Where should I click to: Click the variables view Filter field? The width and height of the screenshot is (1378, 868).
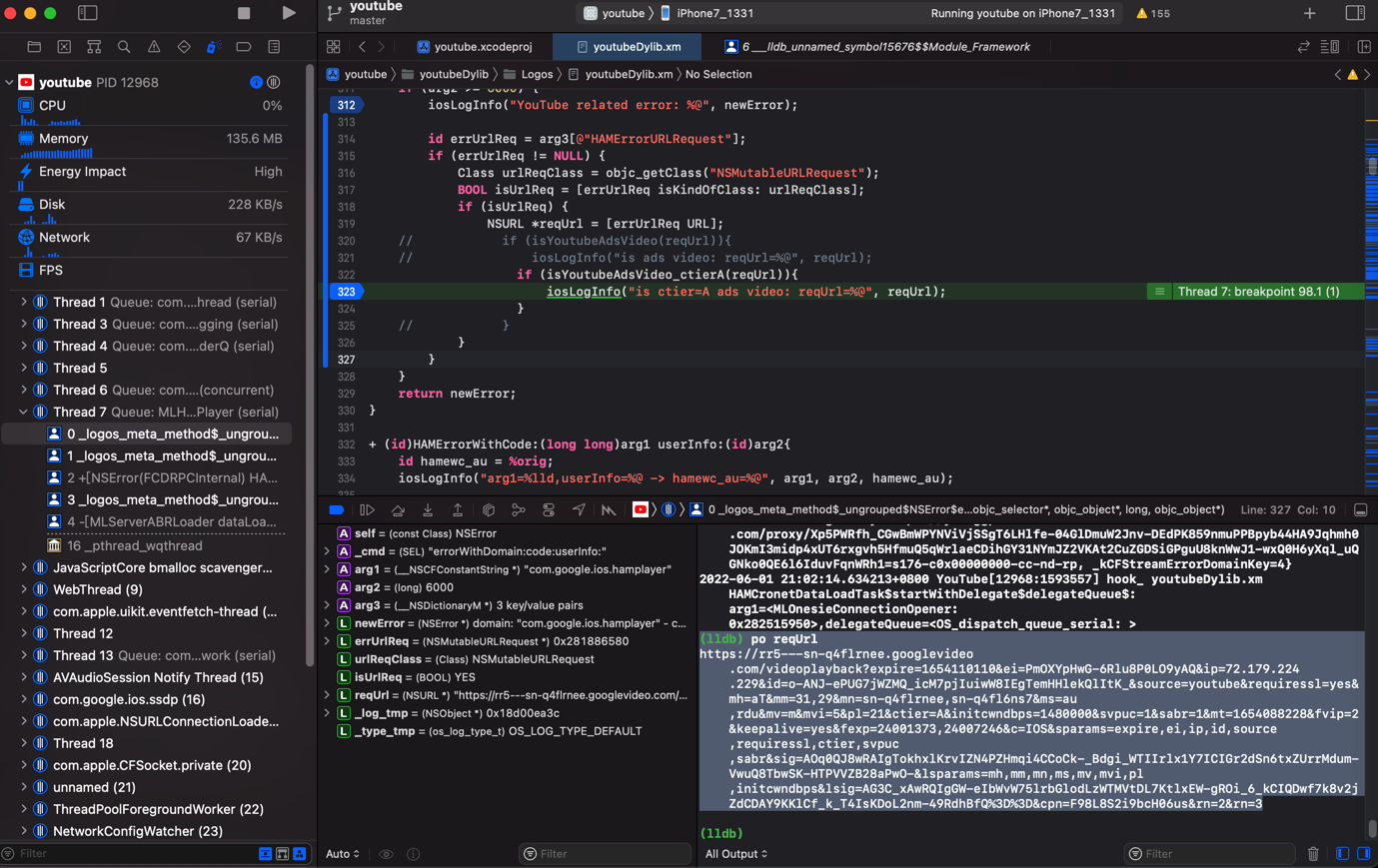coord(605,854)
